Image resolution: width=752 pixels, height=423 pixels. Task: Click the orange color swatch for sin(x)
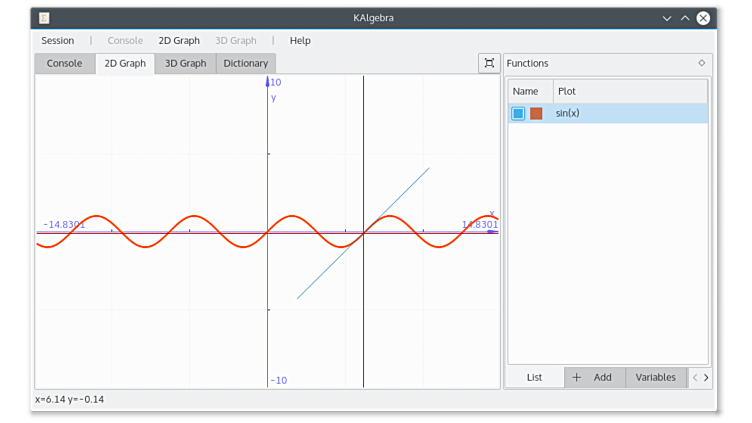[x=536, y=114]
